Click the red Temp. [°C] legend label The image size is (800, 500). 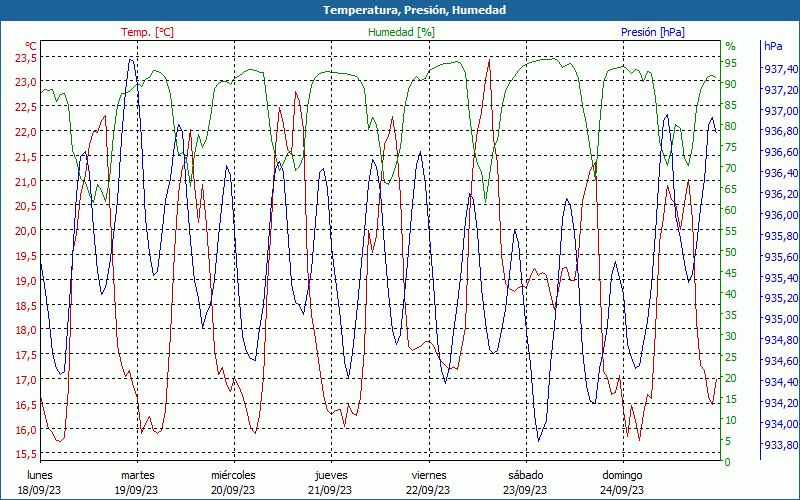(x=147, y=32)
